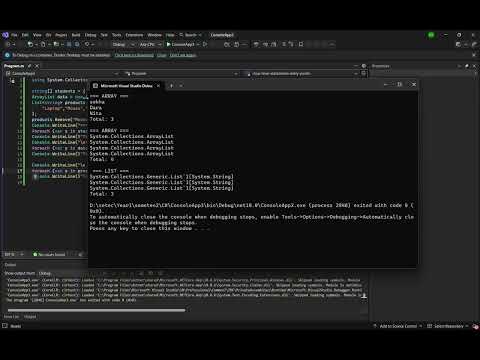480x360 pixels.
Task: Click the Undo toolbar icon
Action: point(87,44)
